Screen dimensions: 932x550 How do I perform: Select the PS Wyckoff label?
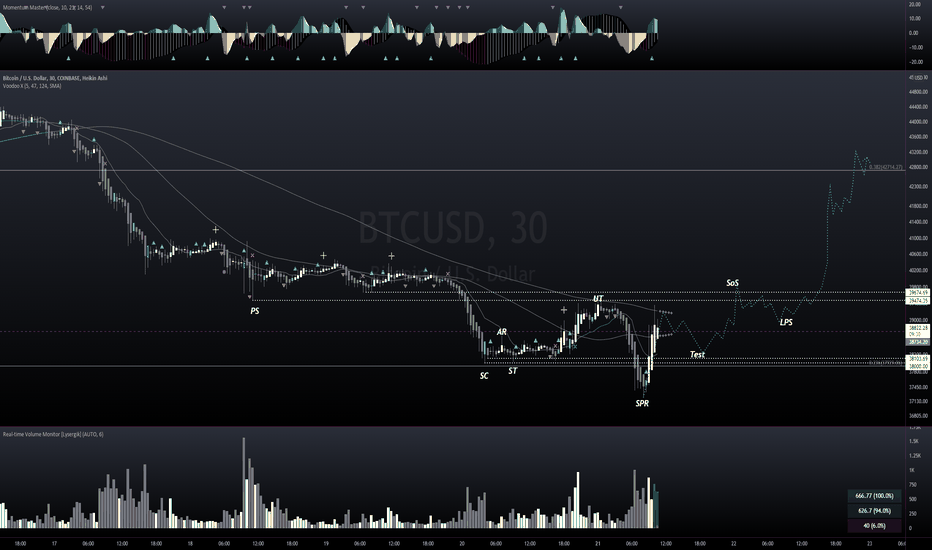[255, 310]
